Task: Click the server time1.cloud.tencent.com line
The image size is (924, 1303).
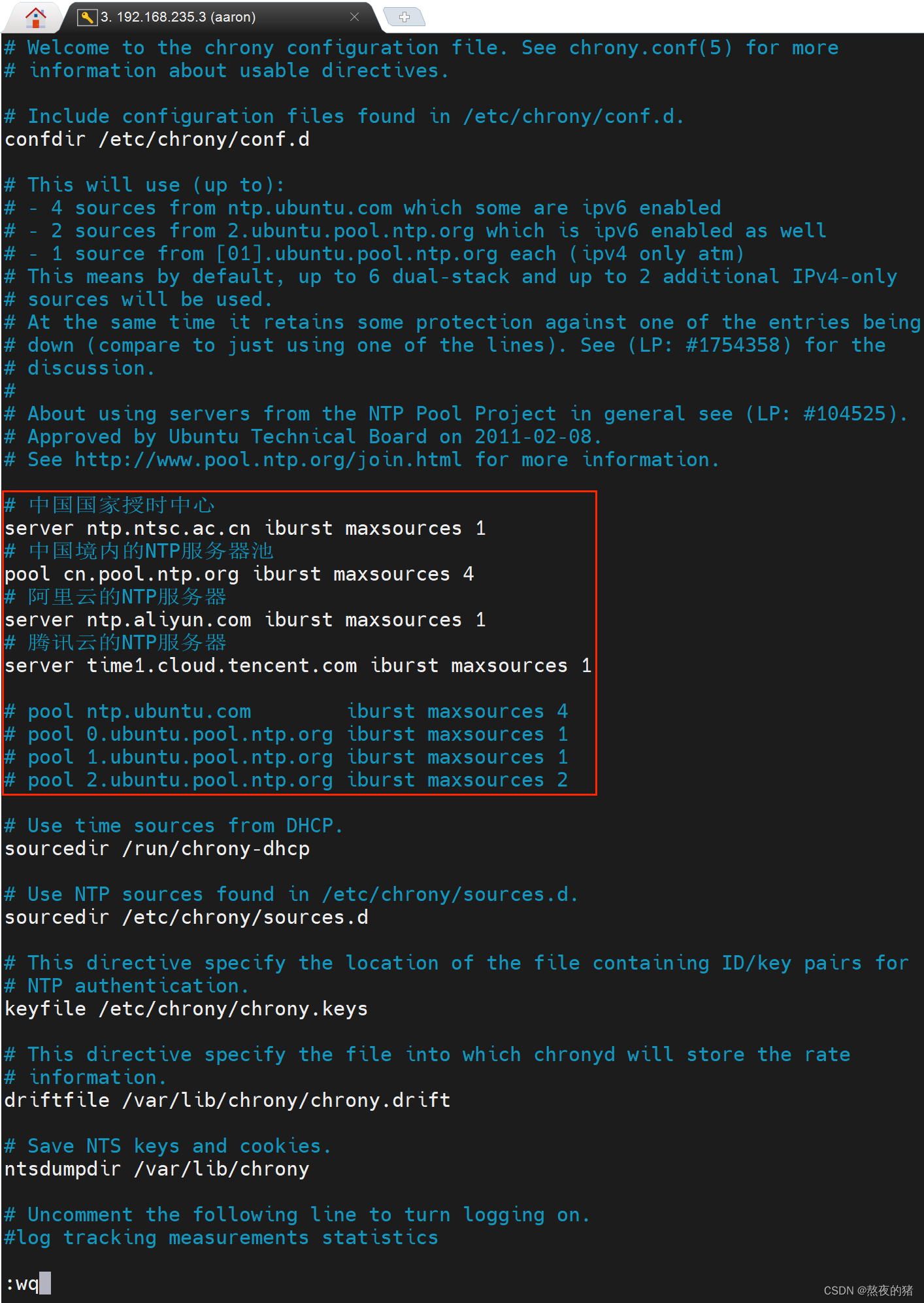Action: pyautogui.click(x=298, y=666)
